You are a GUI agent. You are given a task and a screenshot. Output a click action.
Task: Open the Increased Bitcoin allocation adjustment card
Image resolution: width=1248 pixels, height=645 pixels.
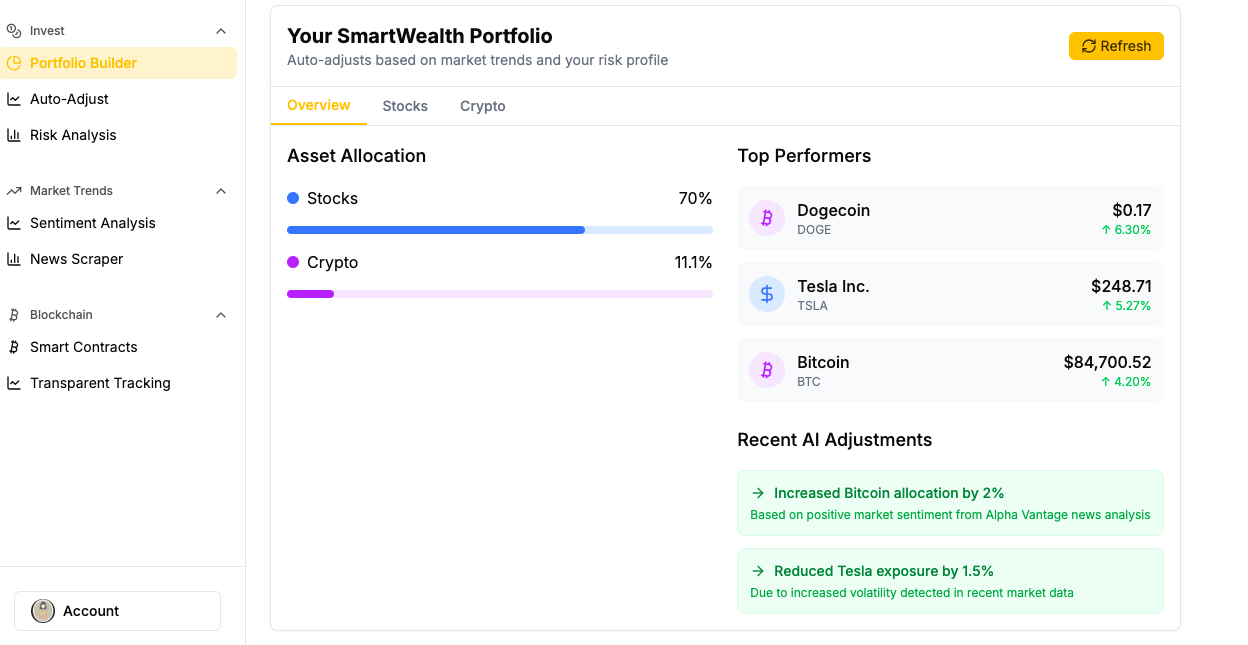pyautogui.click(x=950, y=504)
